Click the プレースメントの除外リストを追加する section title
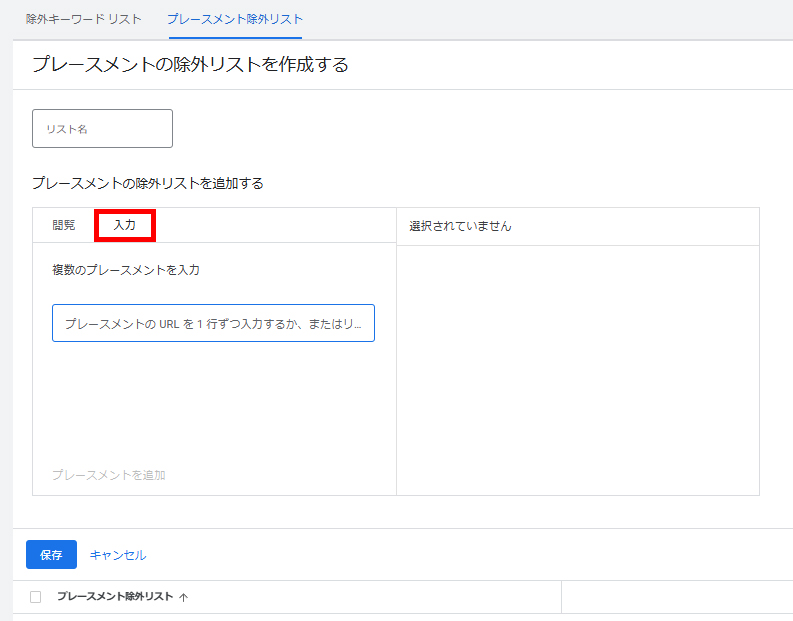Screen dimensions: 793x621 (x=148, y=184)
